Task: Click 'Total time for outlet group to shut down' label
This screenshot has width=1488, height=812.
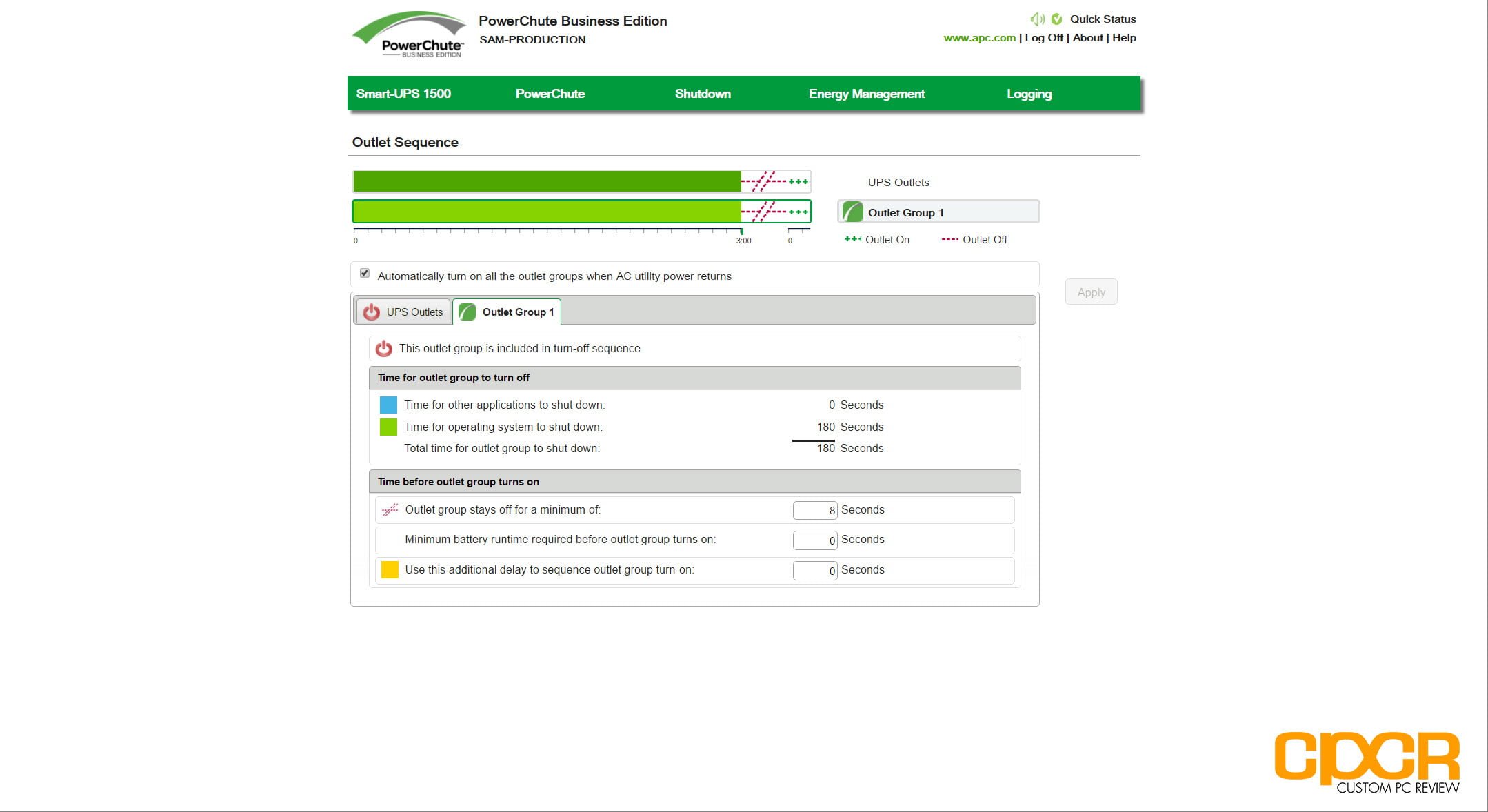Action: pyautogui.click(x=502, y=449)
